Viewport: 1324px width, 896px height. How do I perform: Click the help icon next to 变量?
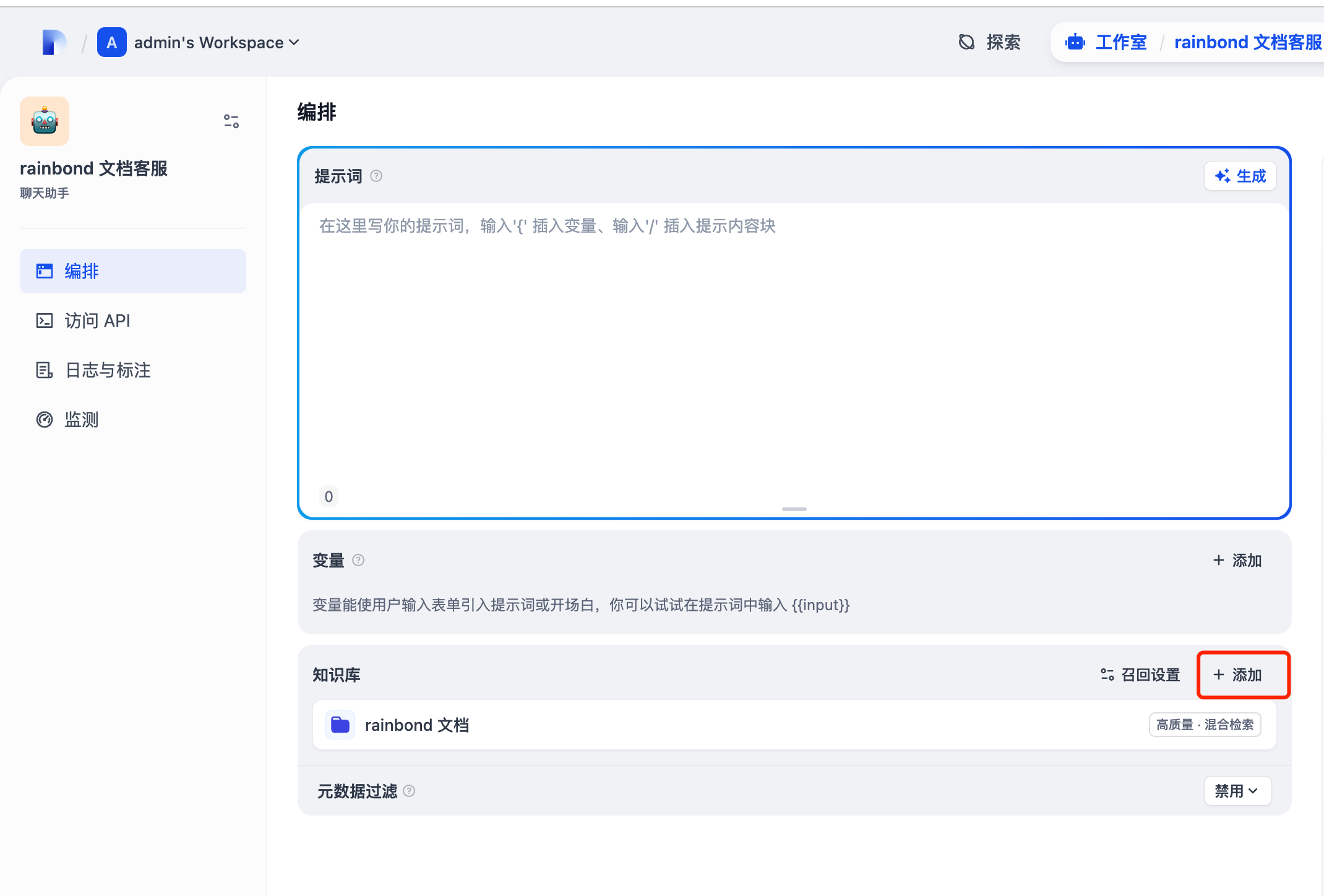pos(358,561)
